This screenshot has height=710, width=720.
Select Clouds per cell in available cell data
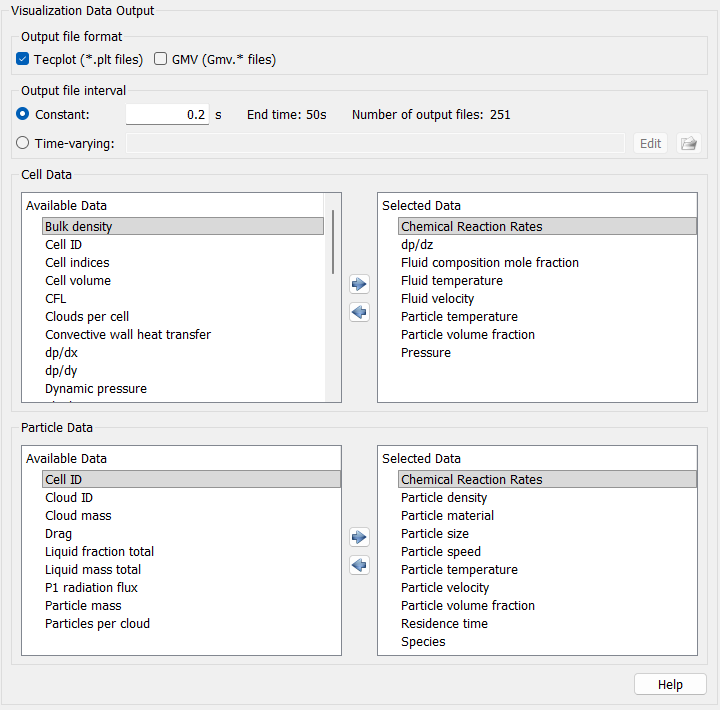pos(87,316)
